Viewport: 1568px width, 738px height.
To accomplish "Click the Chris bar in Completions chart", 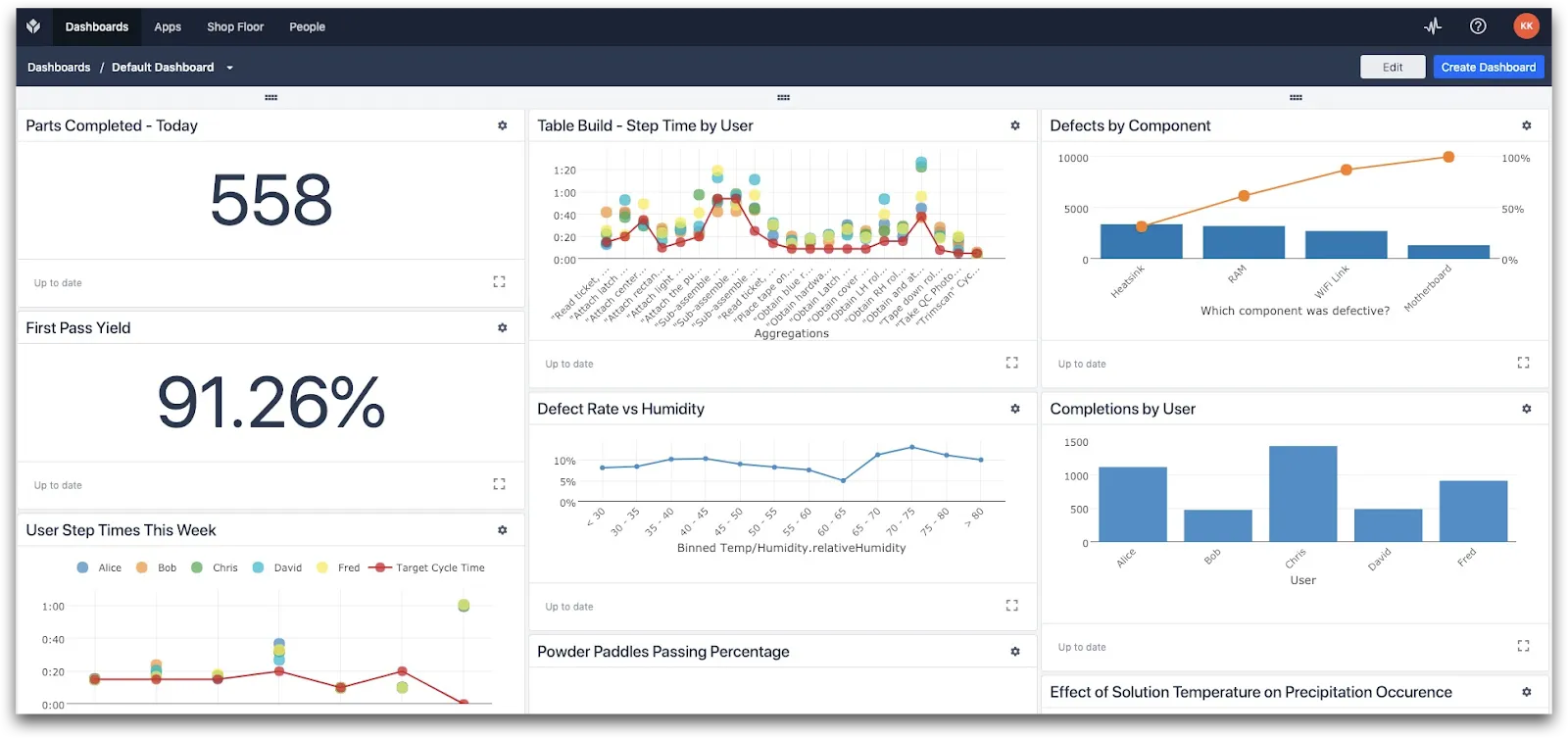I will [x=1303, y=494].
